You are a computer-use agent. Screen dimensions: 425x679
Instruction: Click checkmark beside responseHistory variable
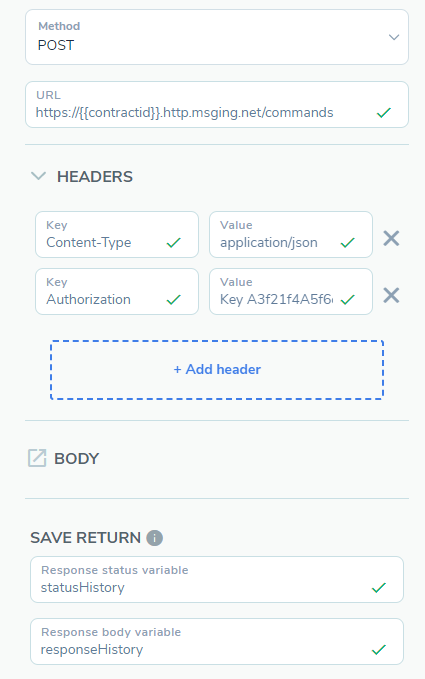pos(379,650)
